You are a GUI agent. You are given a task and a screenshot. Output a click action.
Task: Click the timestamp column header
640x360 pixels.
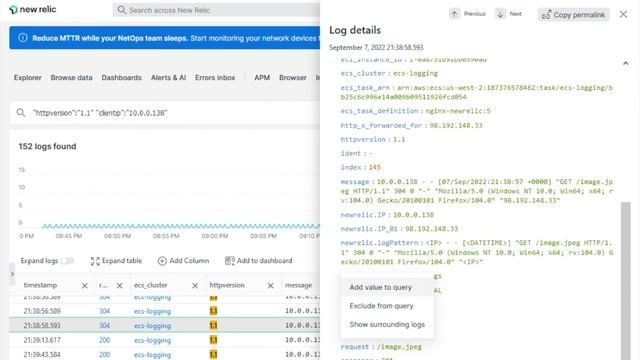tap(40, 285)
